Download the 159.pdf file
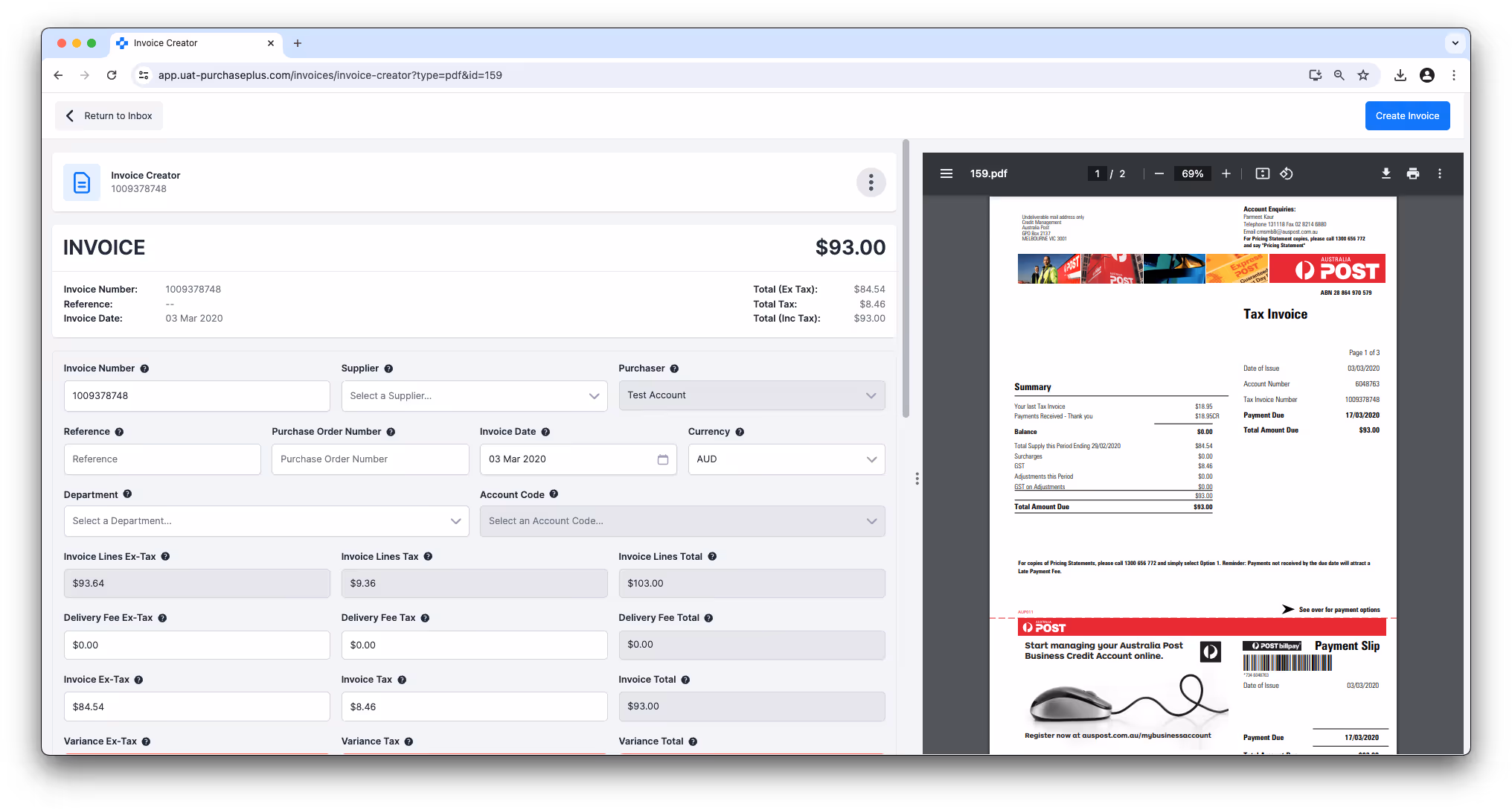 click(1386, 173)
